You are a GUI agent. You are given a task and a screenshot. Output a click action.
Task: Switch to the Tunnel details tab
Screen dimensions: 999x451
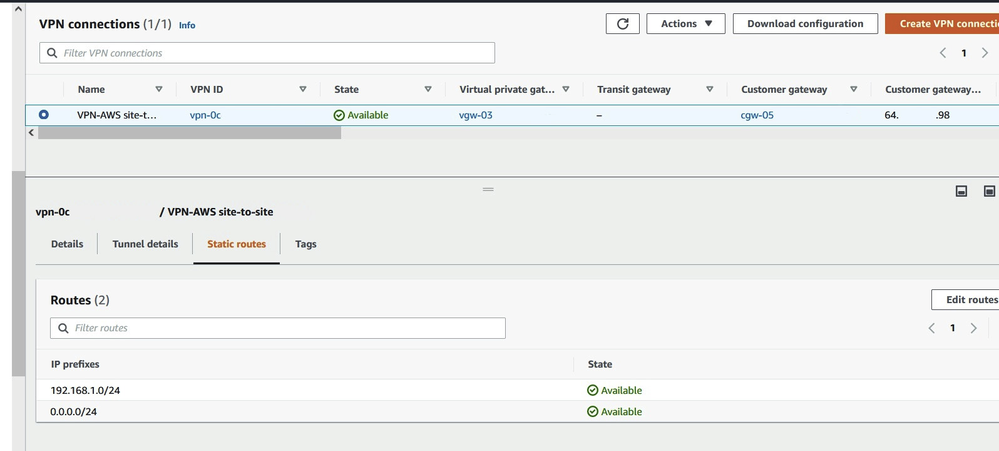(145, 244)
